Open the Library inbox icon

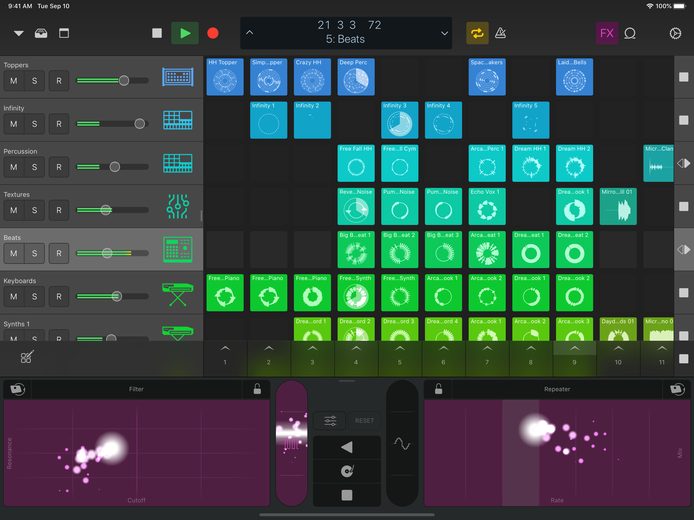point(41,33)
